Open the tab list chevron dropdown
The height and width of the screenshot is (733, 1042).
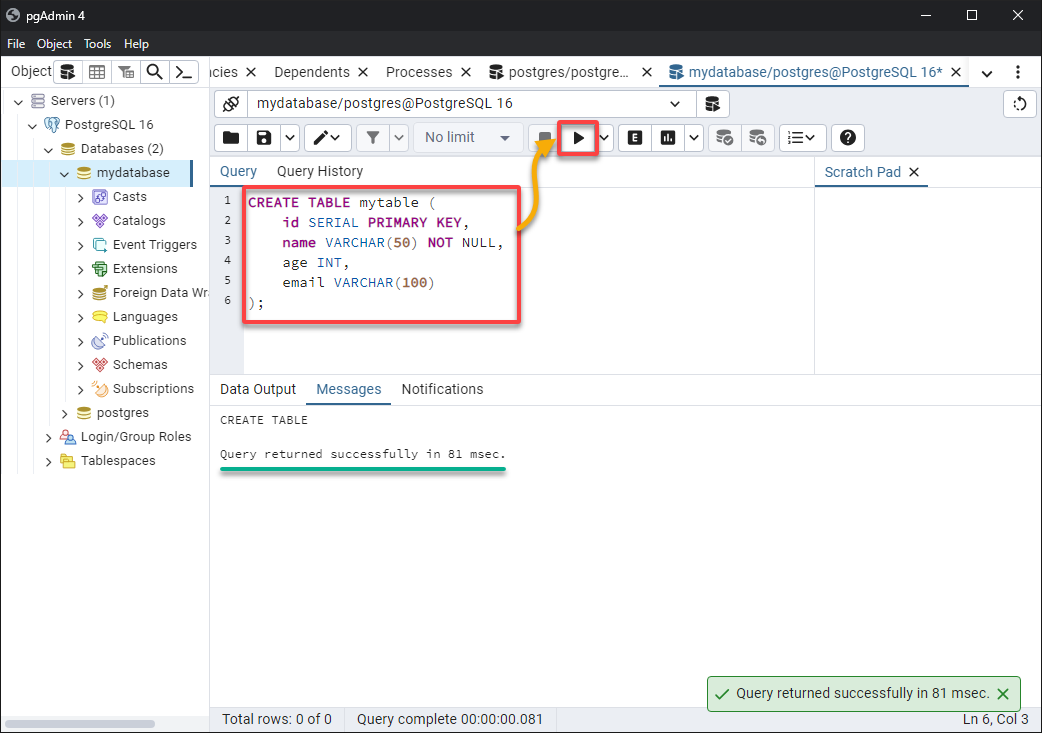click(x=987, y=73)
